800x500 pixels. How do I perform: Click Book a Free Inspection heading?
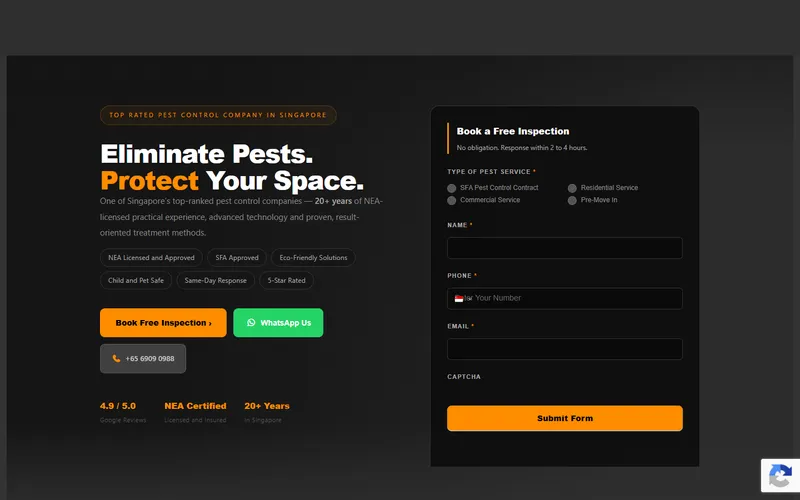pos(513,131)
